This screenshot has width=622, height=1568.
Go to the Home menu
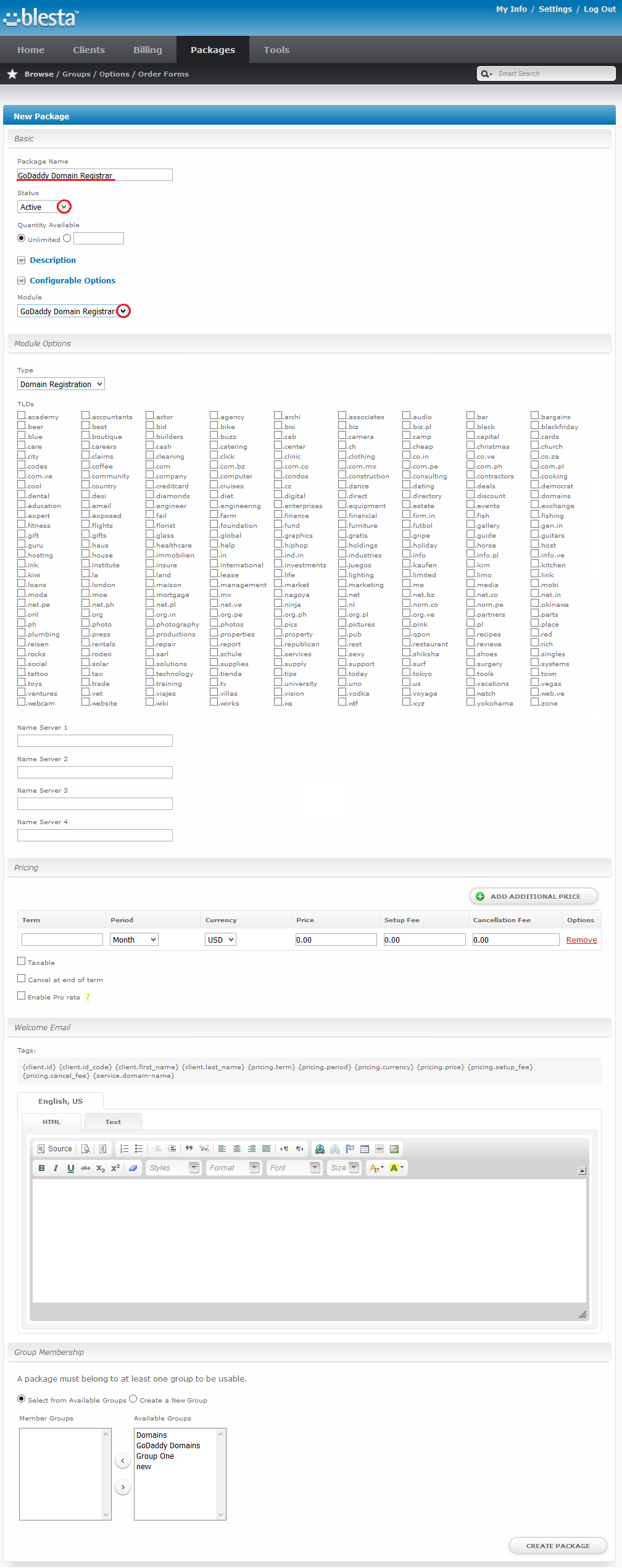point(31,50)
